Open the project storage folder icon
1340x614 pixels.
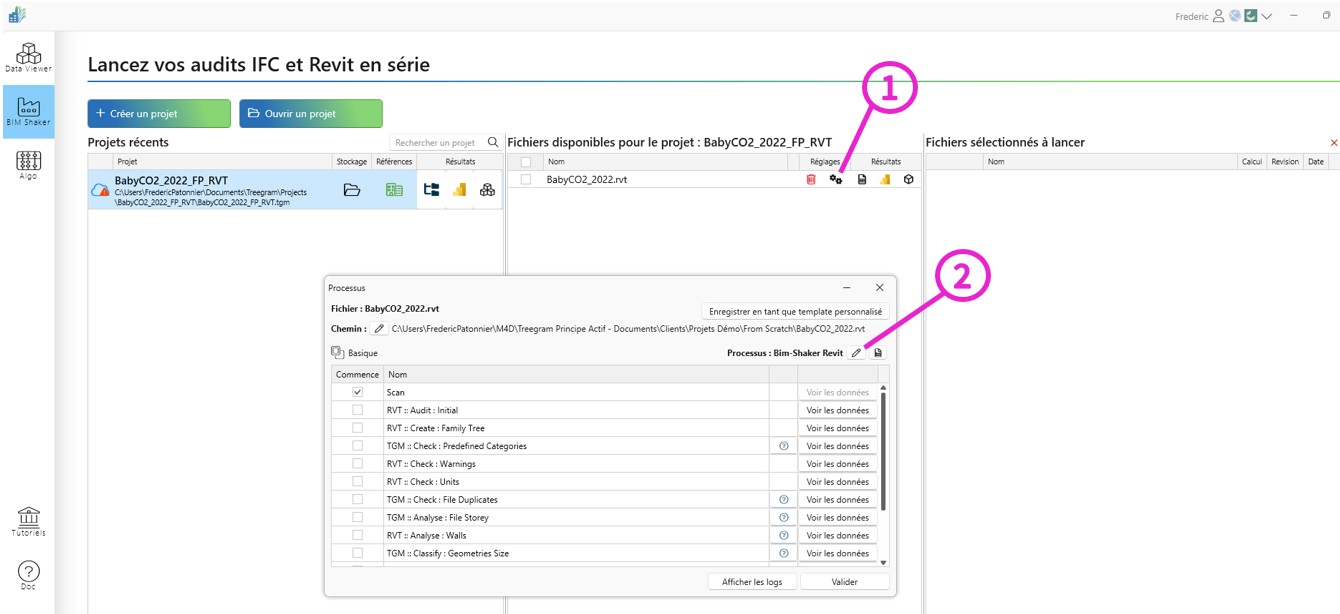[x=352, y=190]
